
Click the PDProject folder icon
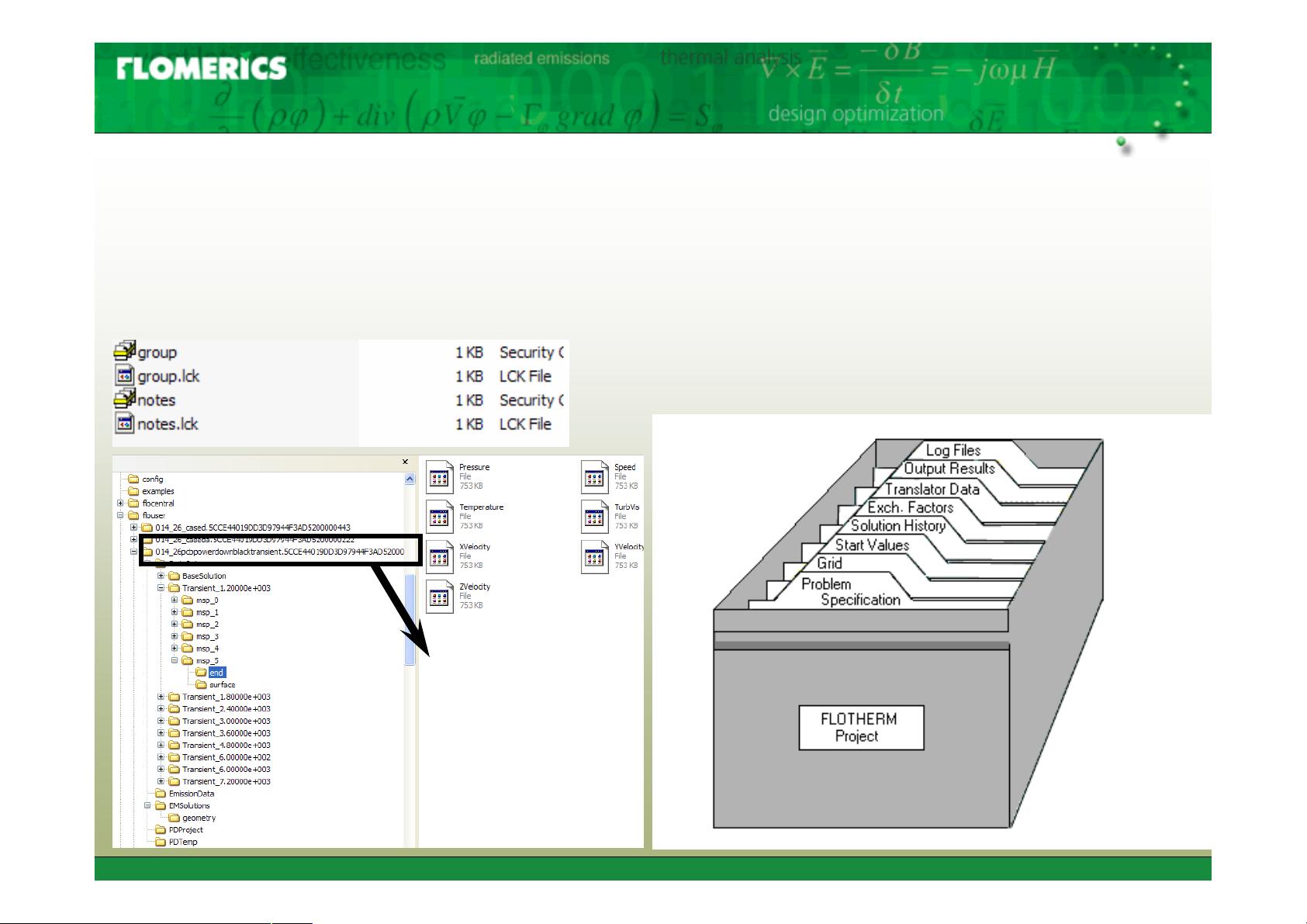161,830
